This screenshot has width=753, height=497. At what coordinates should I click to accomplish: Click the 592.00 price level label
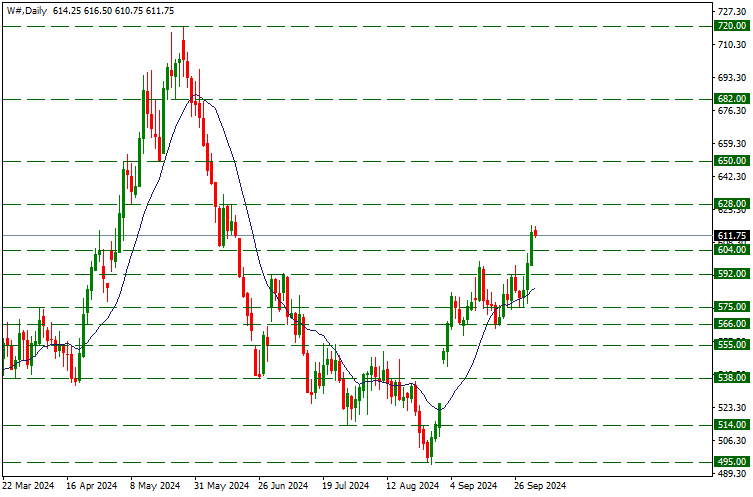tap(732, 273)
